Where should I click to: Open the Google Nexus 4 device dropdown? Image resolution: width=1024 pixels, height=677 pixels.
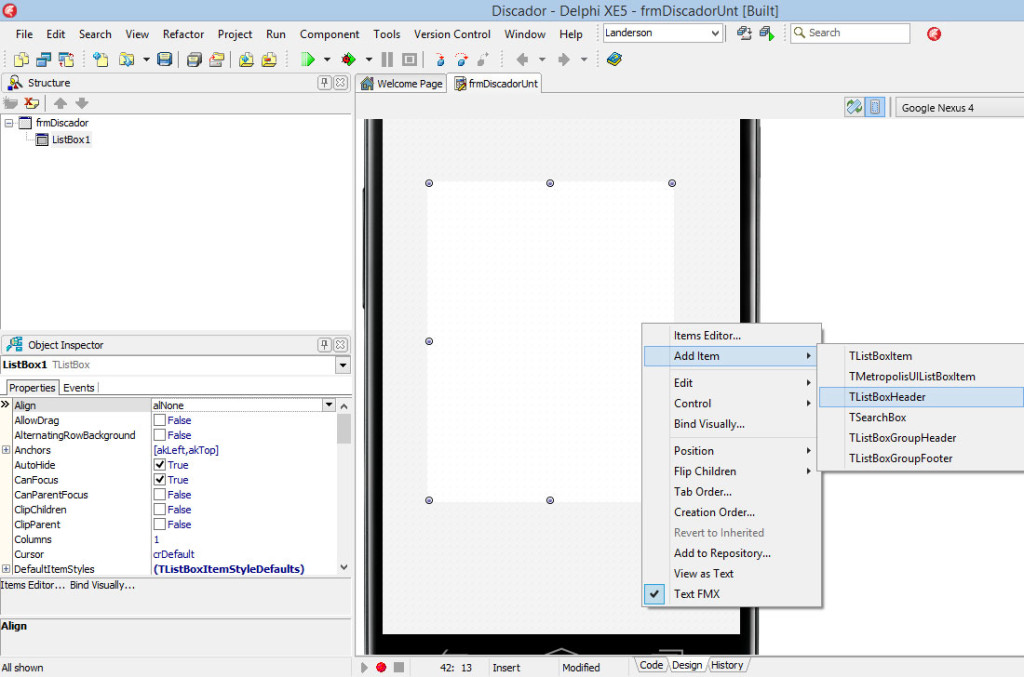[959, 108]
